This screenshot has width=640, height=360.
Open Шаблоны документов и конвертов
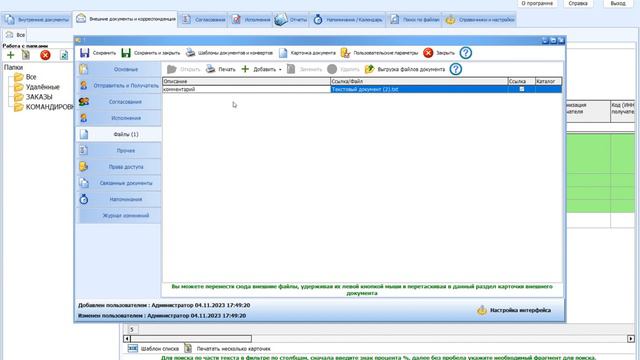pos(229,53)
